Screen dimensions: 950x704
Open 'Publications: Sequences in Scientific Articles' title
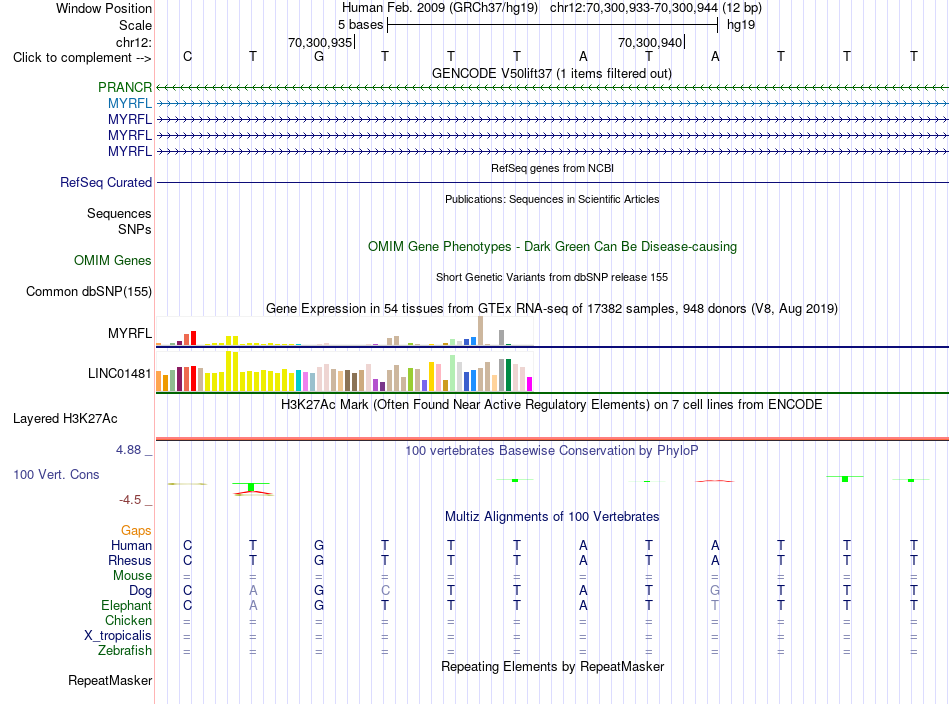coord(552,199)
